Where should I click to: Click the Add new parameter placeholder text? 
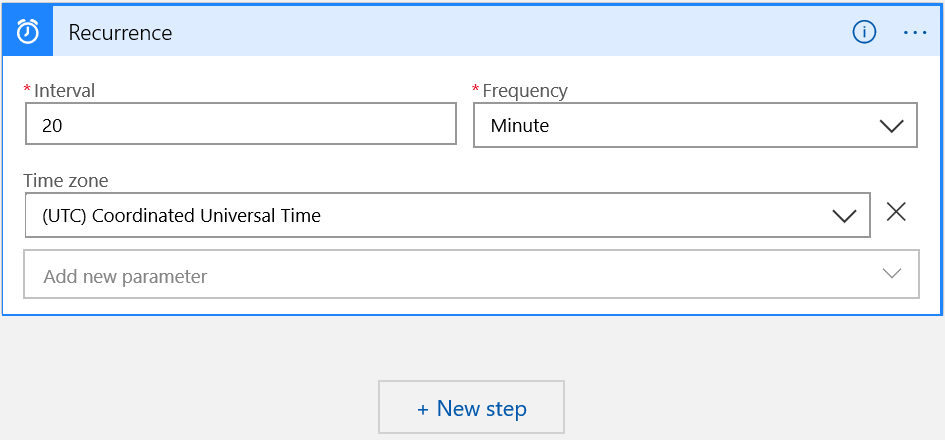(x=125, y=276)
